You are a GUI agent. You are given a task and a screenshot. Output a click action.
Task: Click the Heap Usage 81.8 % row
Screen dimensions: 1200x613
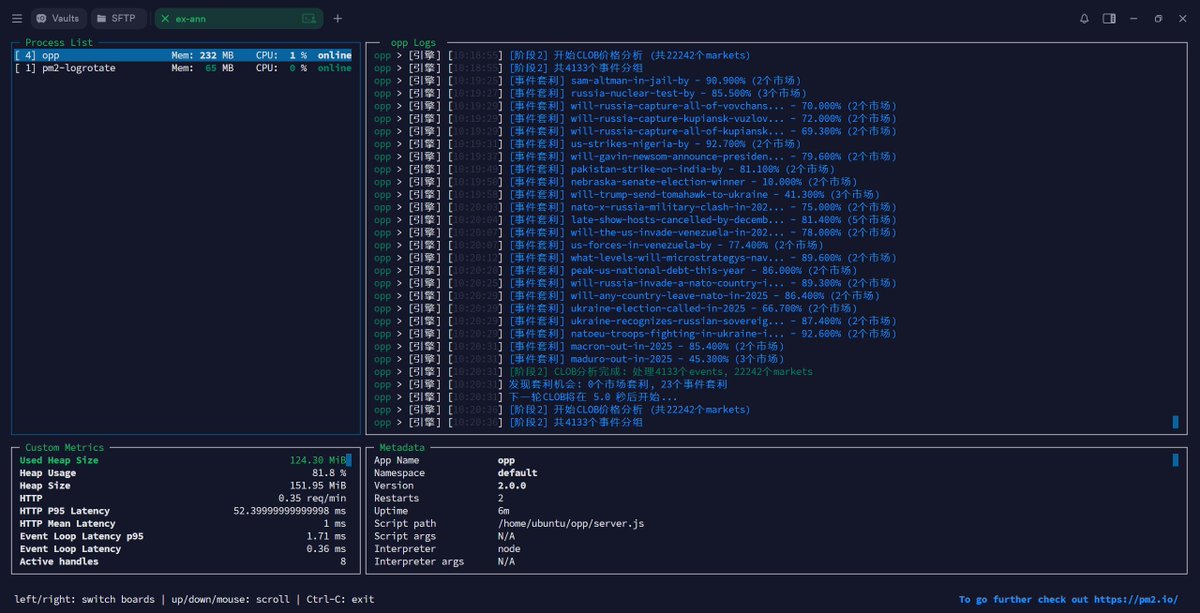click(183, 473)
